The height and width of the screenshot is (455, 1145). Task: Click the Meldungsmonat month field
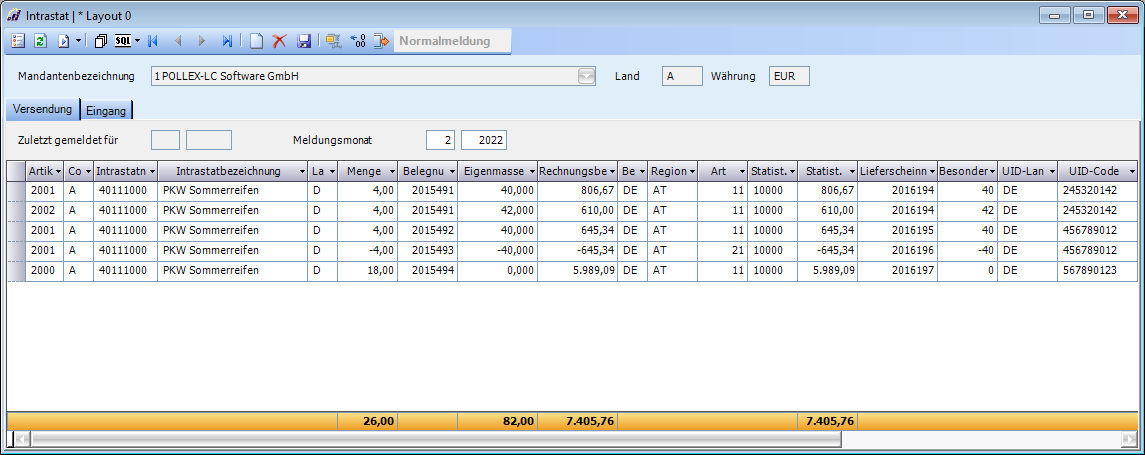(440, 140)
